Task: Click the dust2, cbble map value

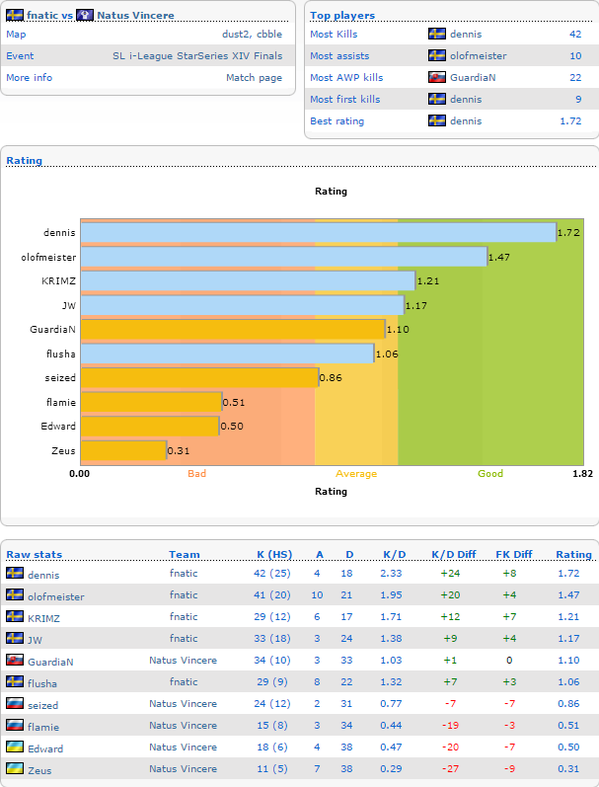Action: pyautogui.click(x=252, y=34)
